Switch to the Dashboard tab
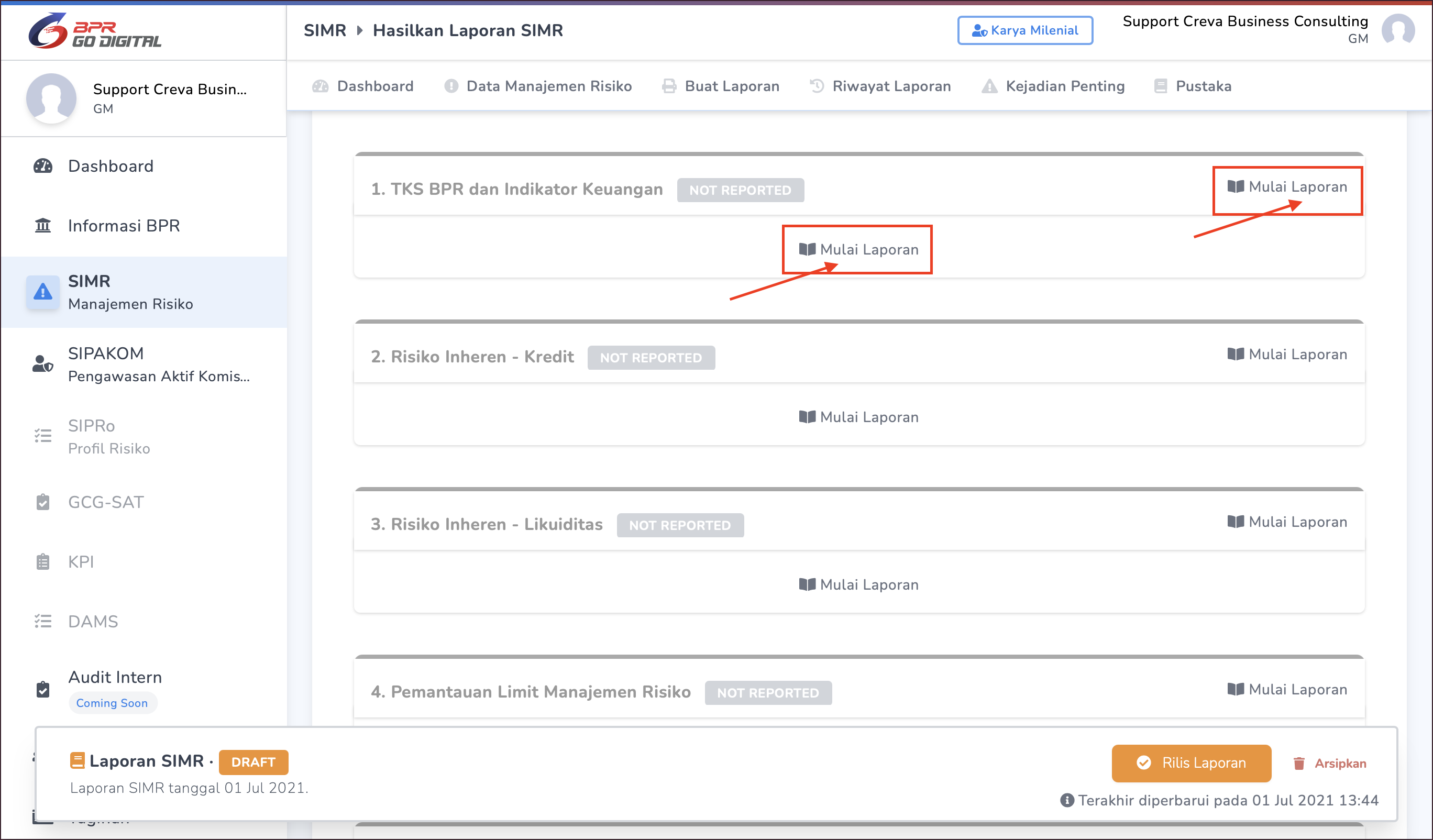The image size is (1433, 840). pyautogui.click(x=363, y=86)
